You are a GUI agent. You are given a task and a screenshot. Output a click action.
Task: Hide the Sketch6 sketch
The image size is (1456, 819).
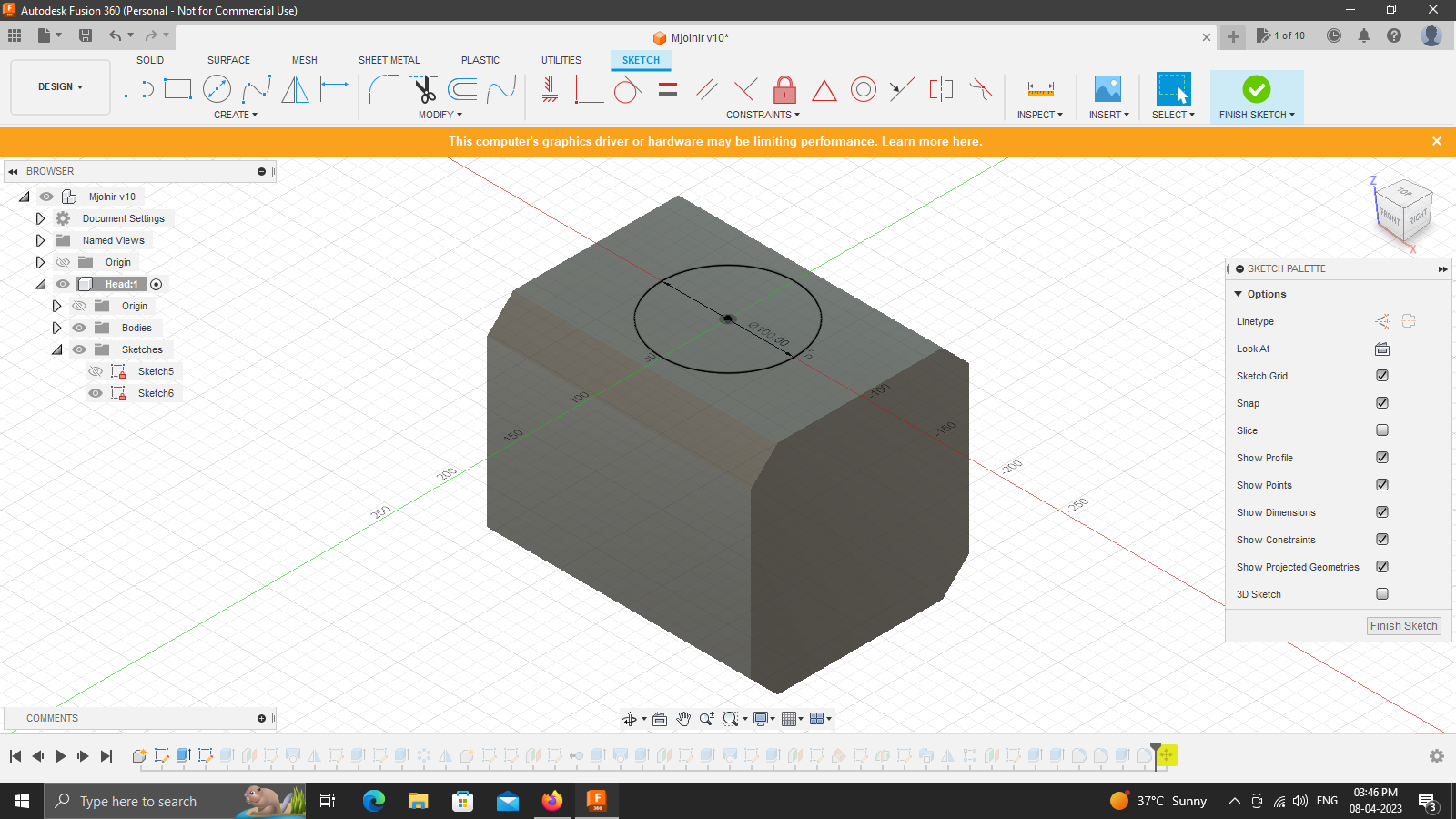click(96, 392)
